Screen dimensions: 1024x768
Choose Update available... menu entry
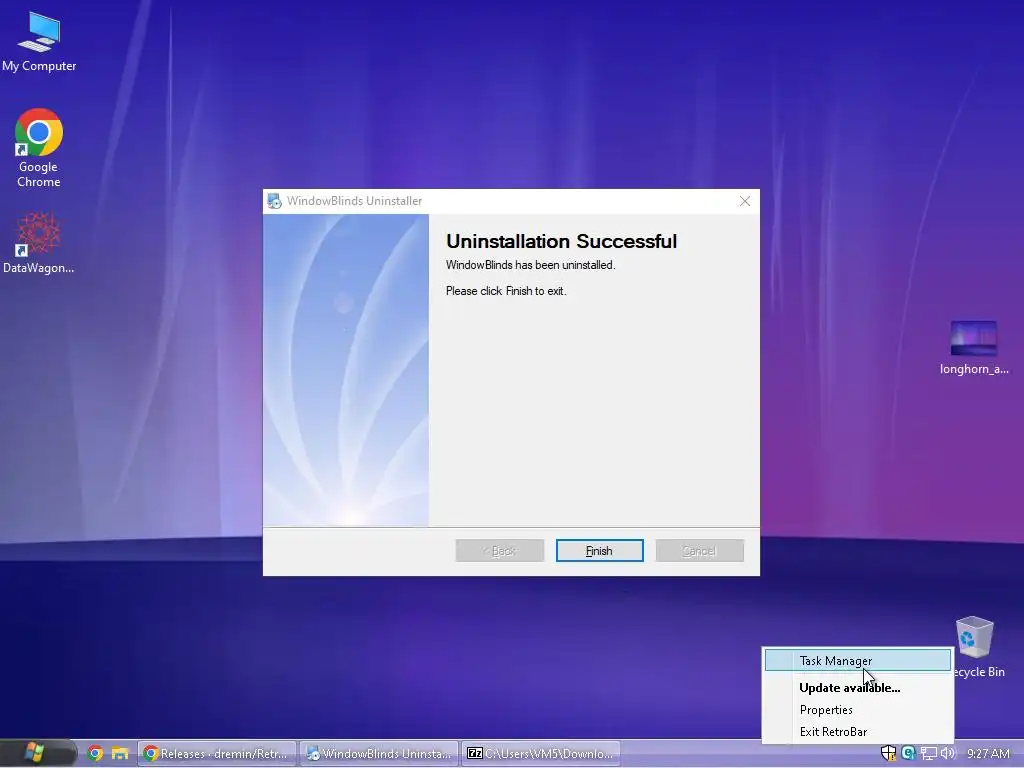(858, 688)
